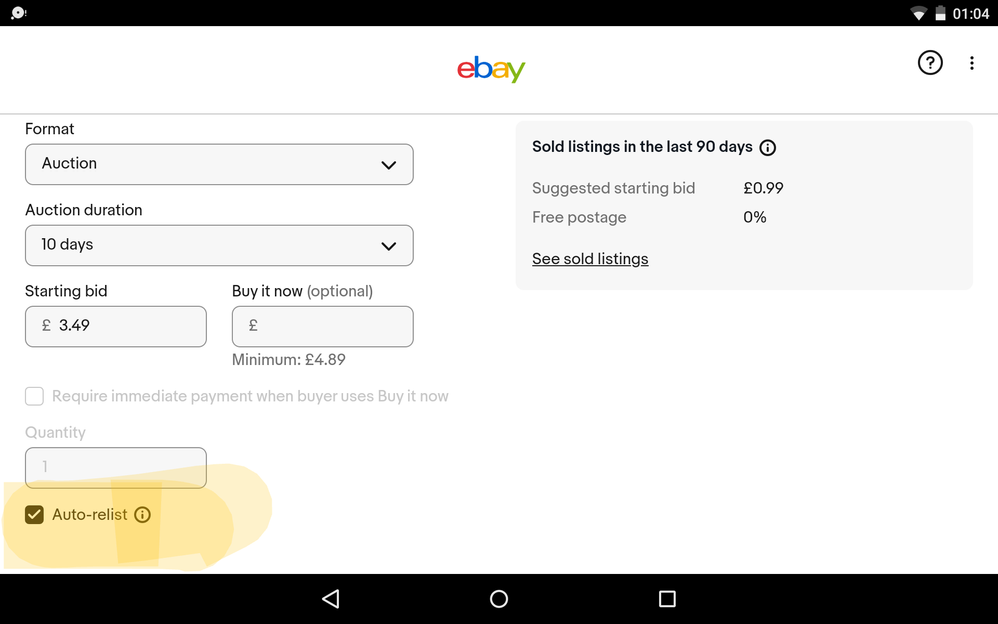The width and height of the screenshot is (998, 624).
Task: Expand the Auction duration dropdown
Action: tap(219, 245)
